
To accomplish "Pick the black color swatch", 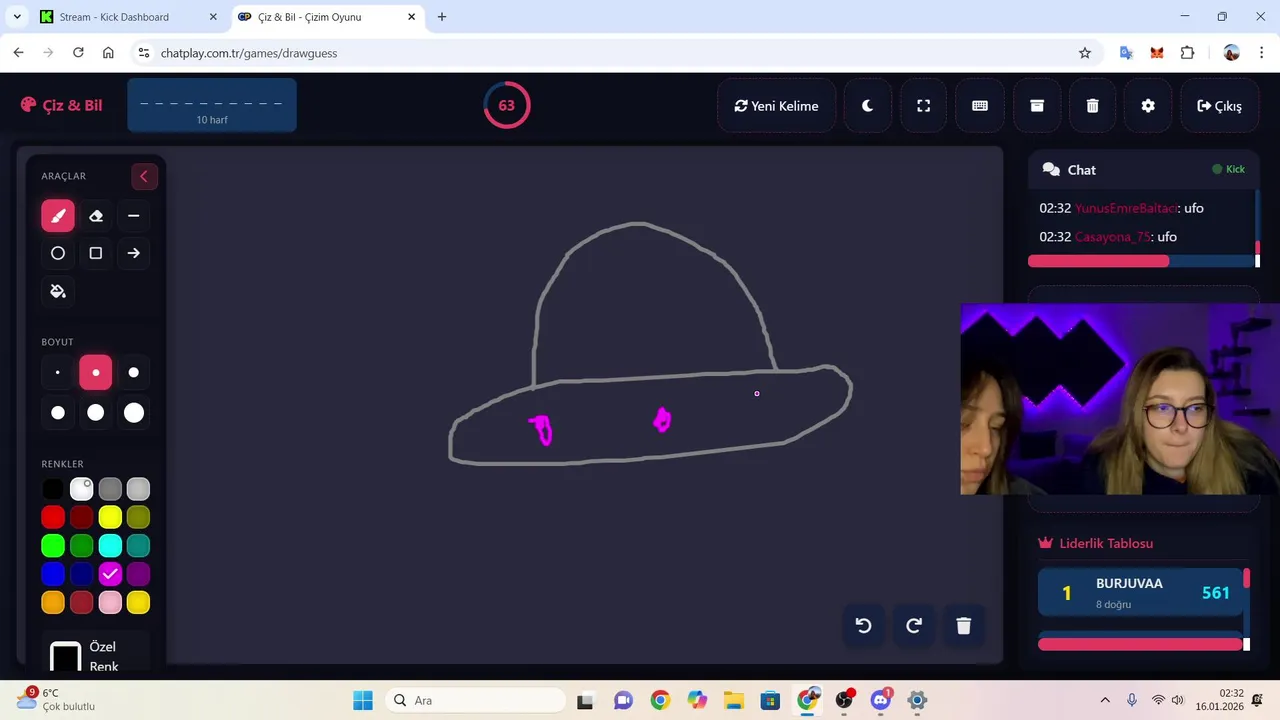I will coord(53,489).
